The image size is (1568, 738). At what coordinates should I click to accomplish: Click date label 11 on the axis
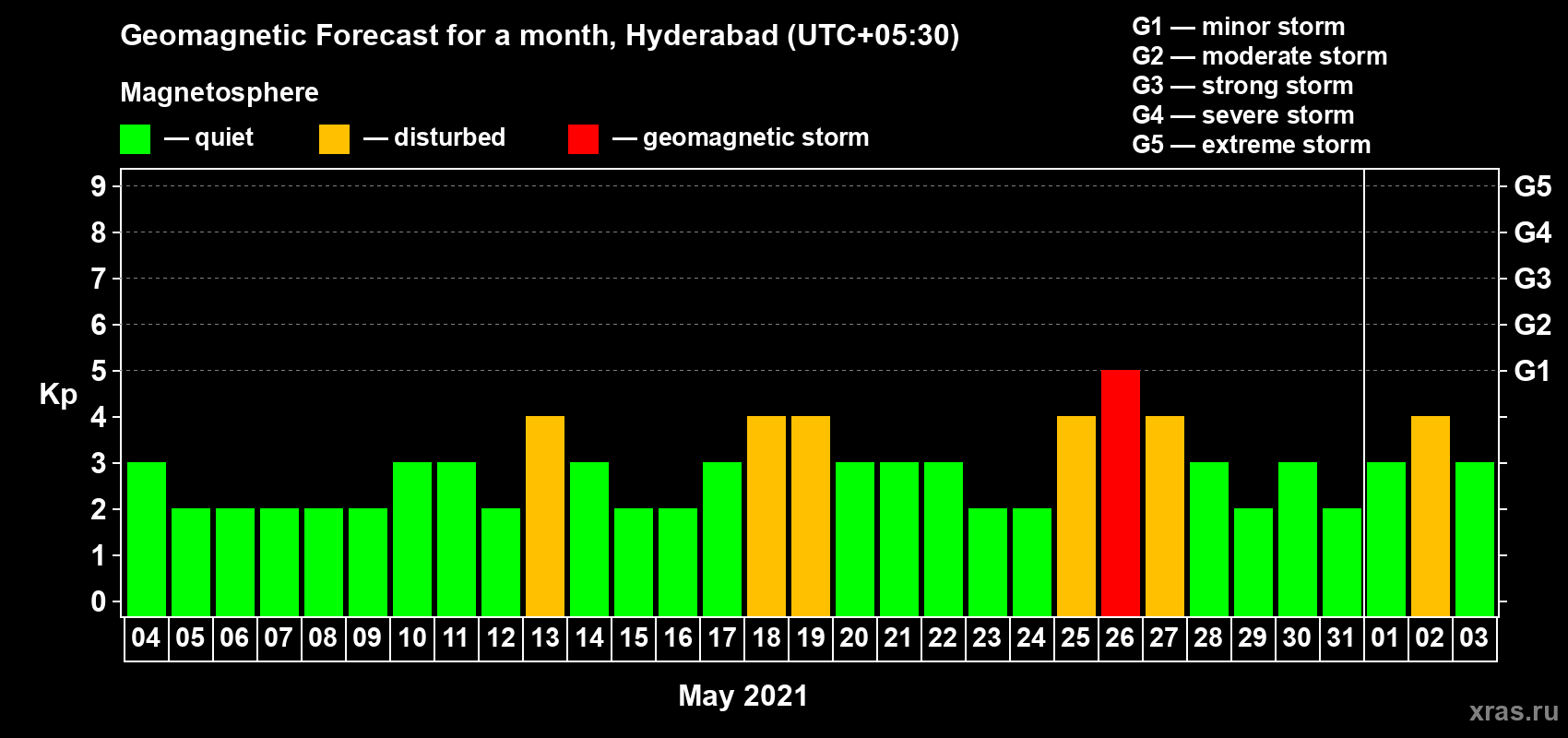(456, 638)
